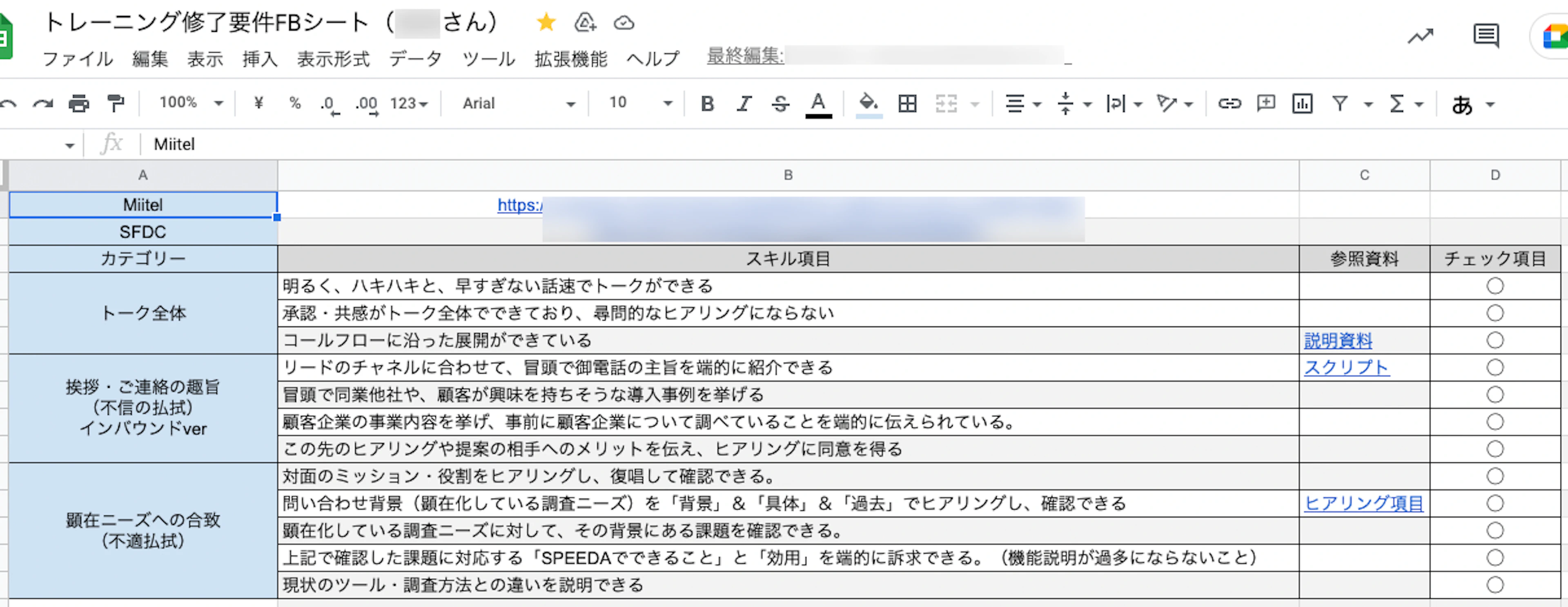Insert a comment from toolbar
Viewport: 1568px width, 607px height.
pyautogui.click(x=1266, y=103)
